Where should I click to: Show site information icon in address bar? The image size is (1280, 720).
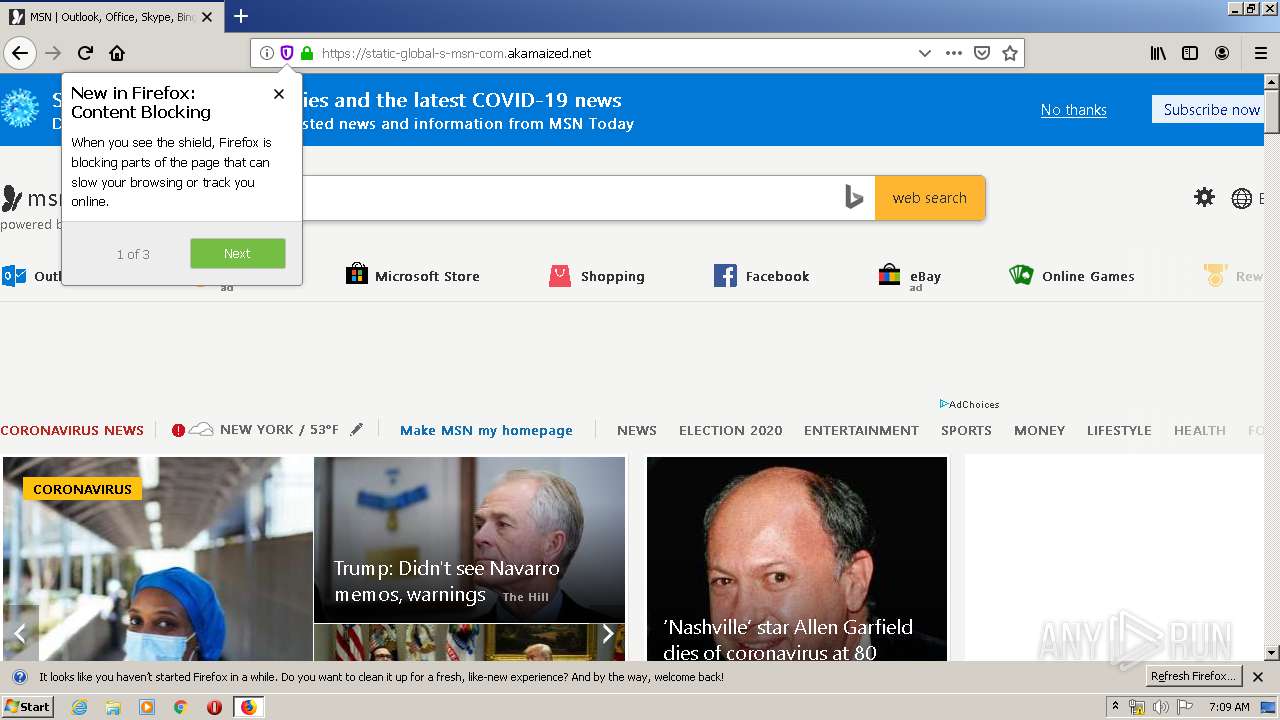pos(266,53)
